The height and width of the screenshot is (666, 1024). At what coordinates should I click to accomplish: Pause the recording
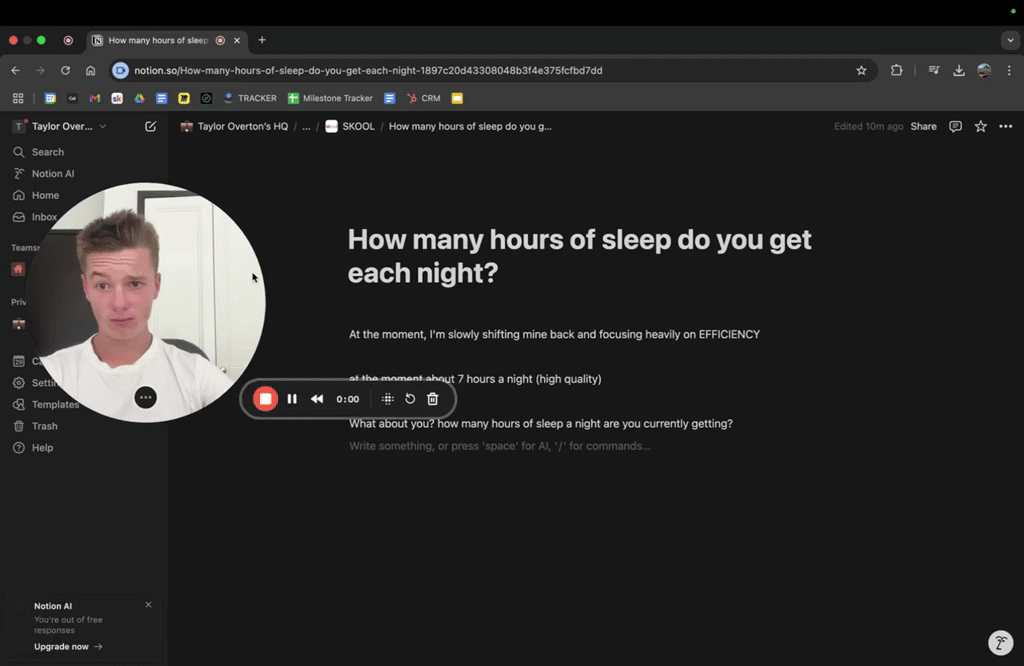click(x=292, y=398)
